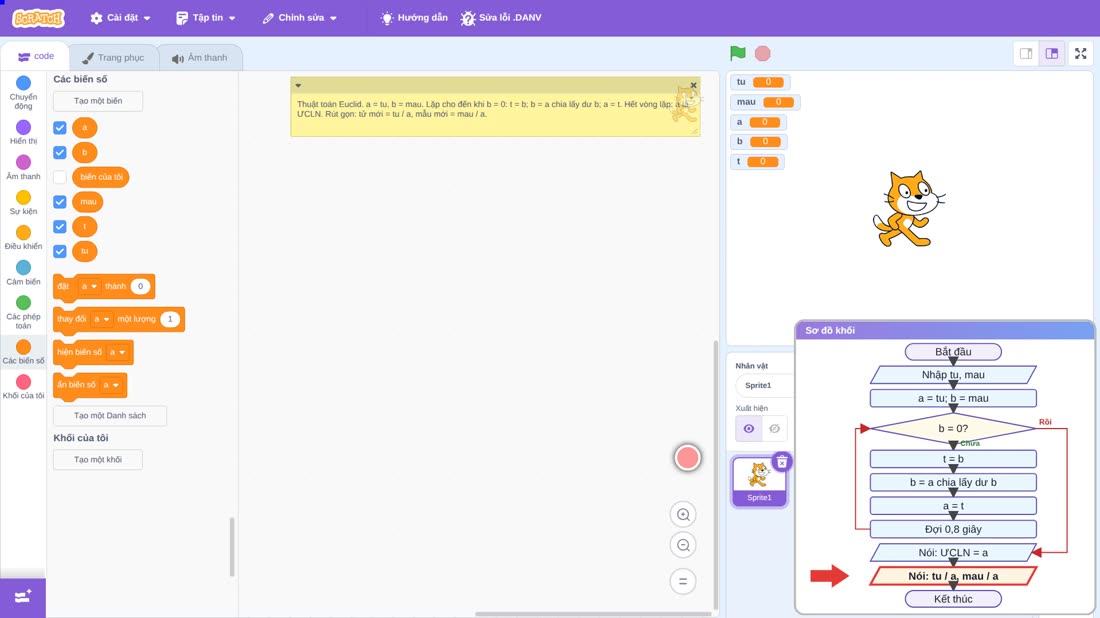Hide sprite with crossed-eye button

(774, 429)
